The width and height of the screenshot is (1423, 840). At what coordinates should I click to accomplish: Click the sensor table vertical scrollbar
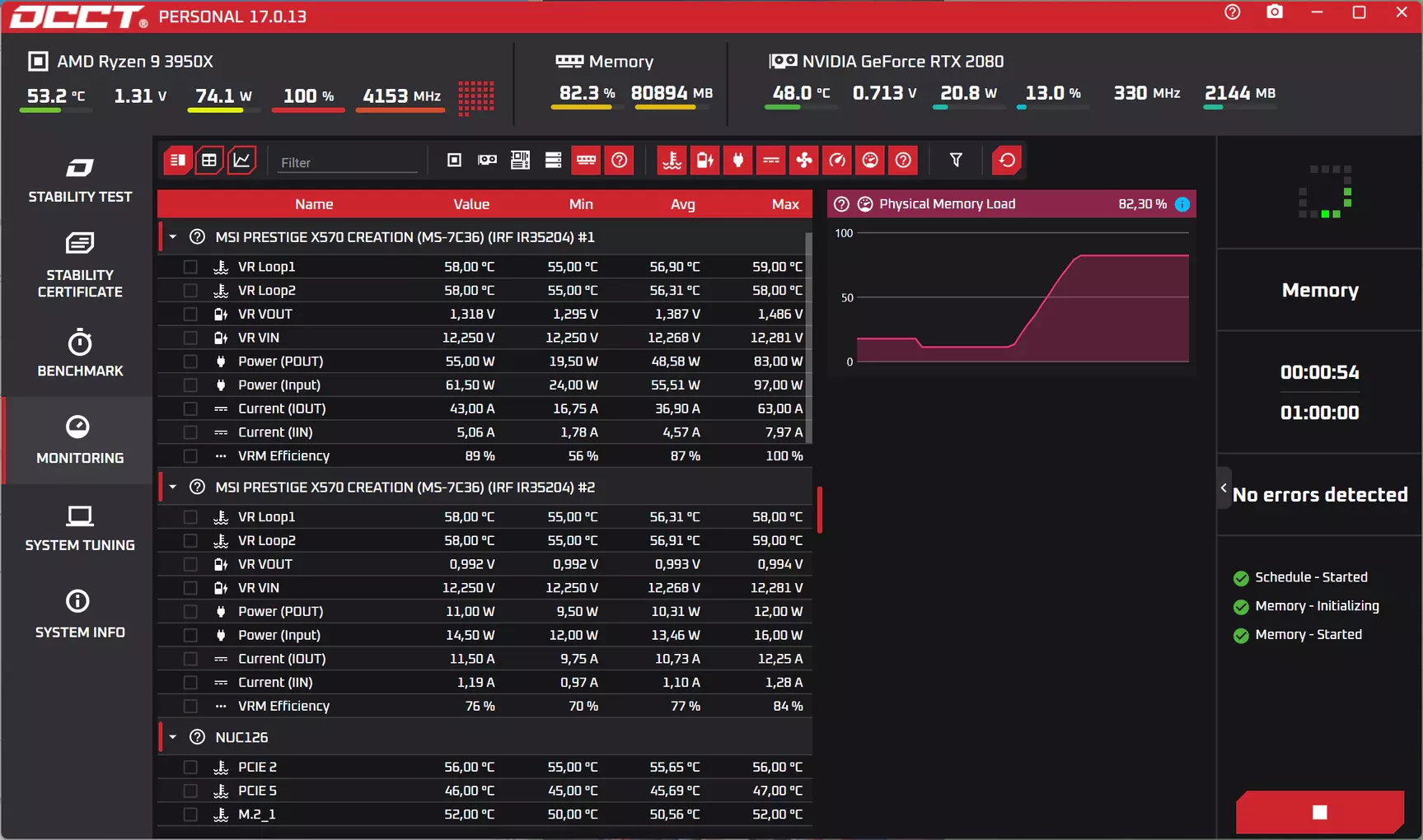[808, 338]
